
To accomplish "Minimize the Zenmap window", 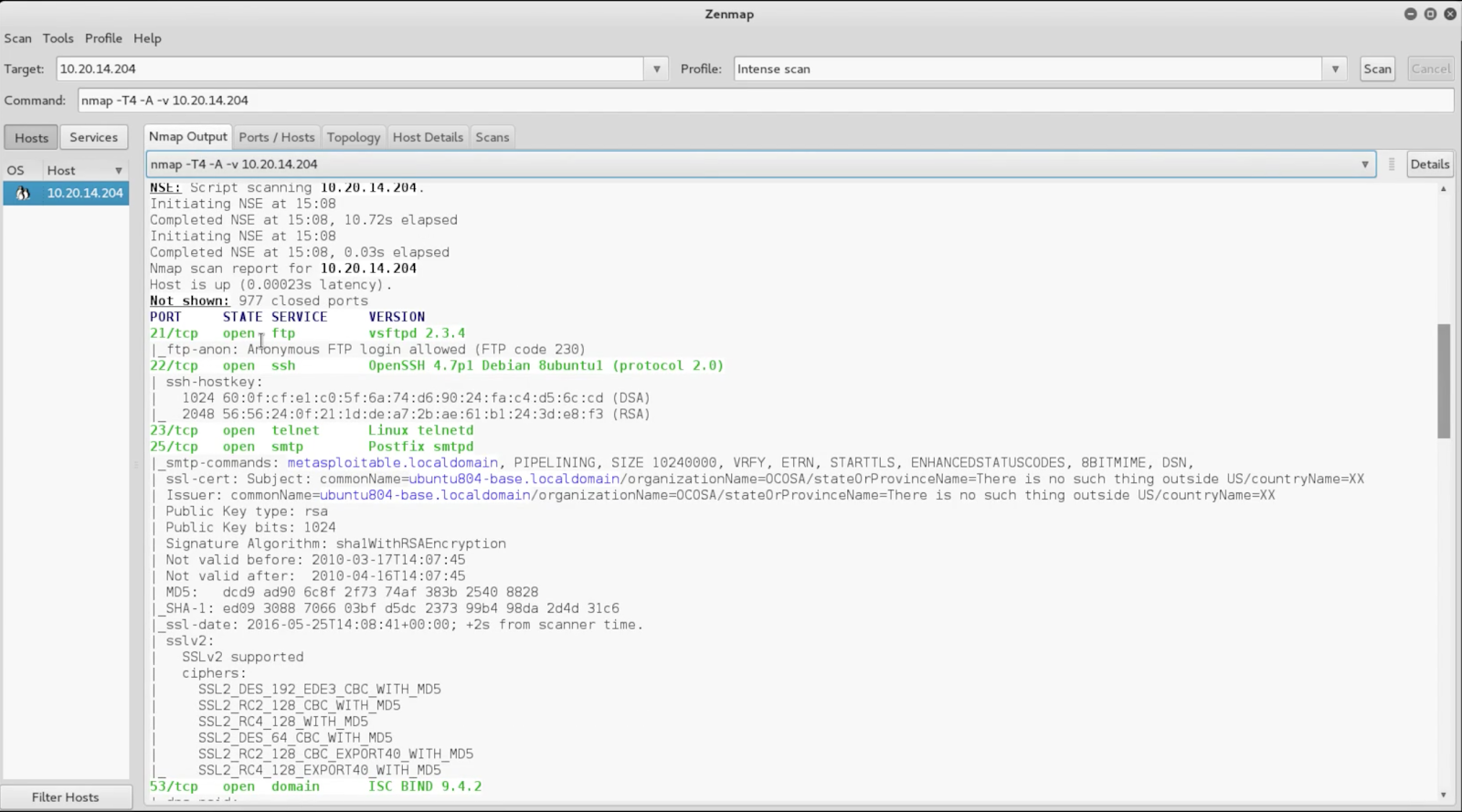I will [x=1410, y=14].
